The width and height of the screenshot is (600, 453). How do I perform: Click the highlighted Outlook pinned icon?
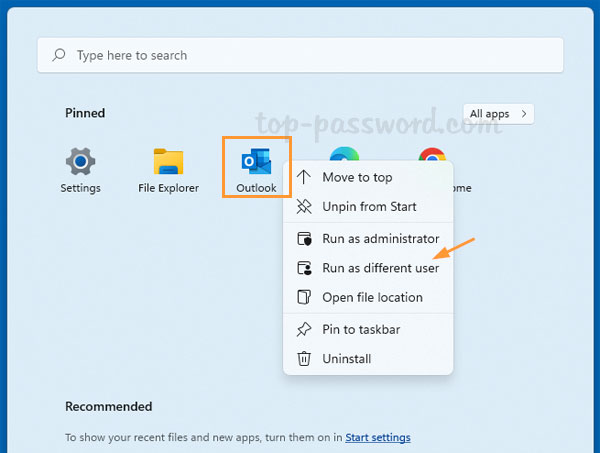257,162
